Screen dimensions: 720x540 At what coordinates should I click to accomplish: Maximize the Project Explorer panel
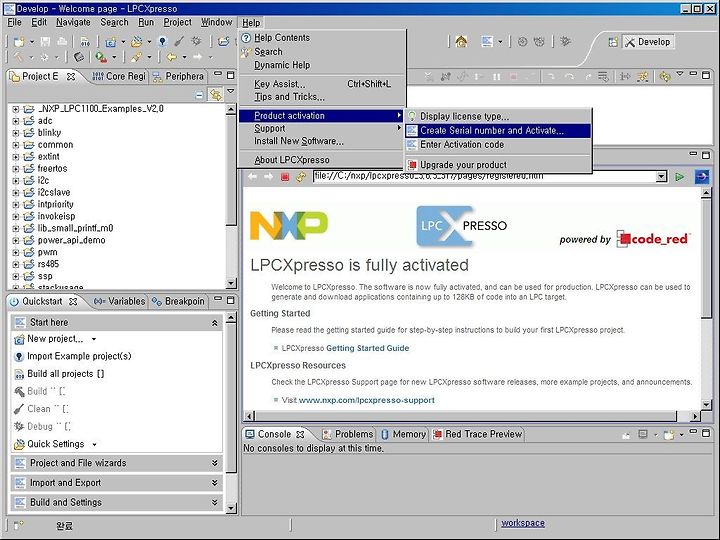(231, 75)
